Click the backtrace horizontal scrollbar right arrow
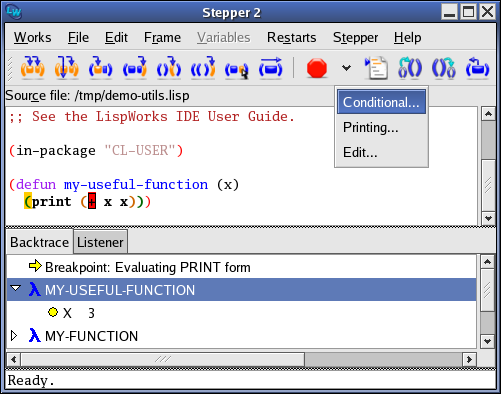 click(469, 359)
